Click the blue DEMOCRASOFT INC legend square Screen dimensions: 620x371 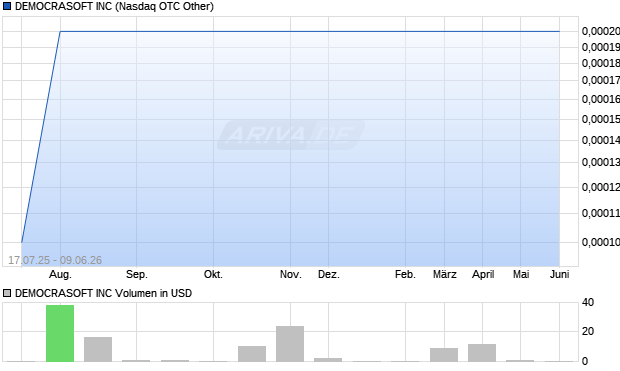pyautogui.click(x=7, y=6)
